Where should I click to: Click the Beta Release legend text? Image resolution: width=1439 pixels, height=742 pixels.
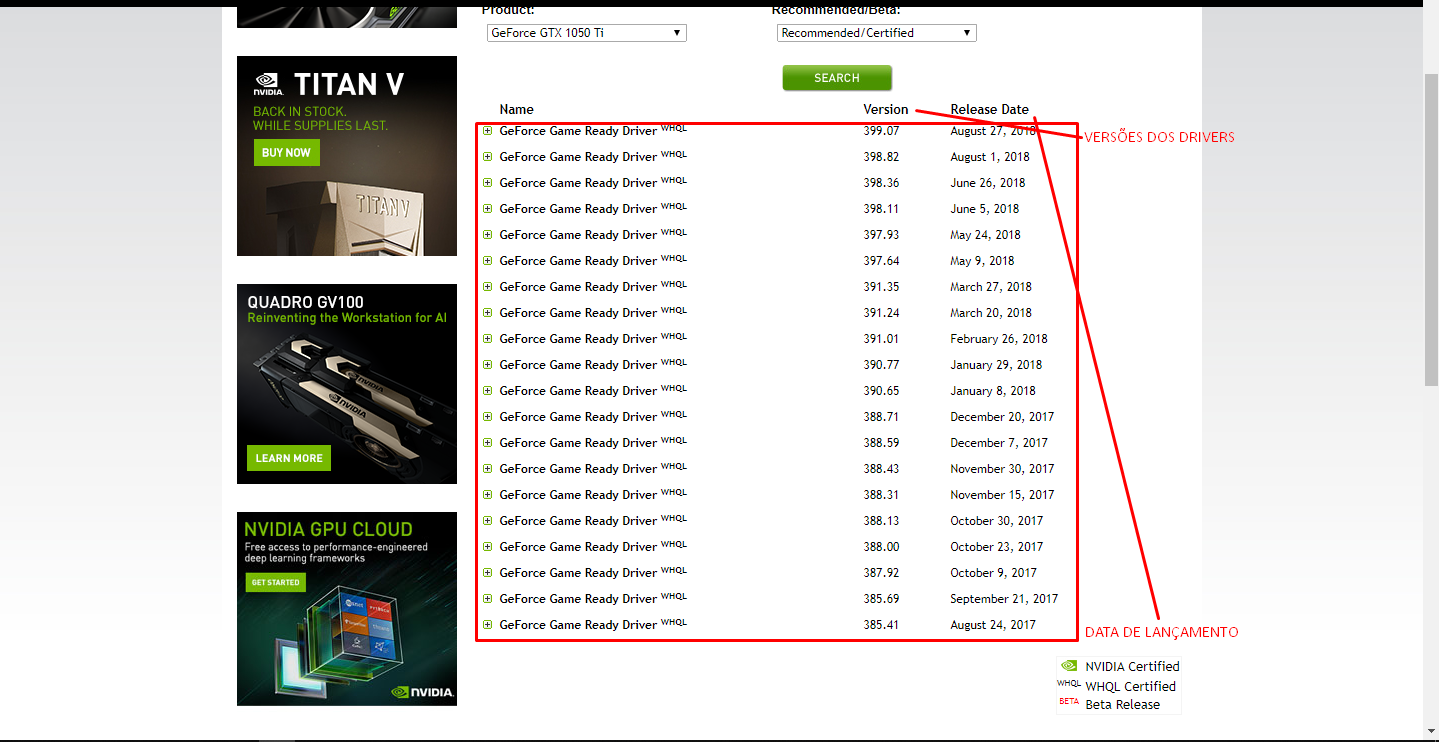click(1122, 704)
